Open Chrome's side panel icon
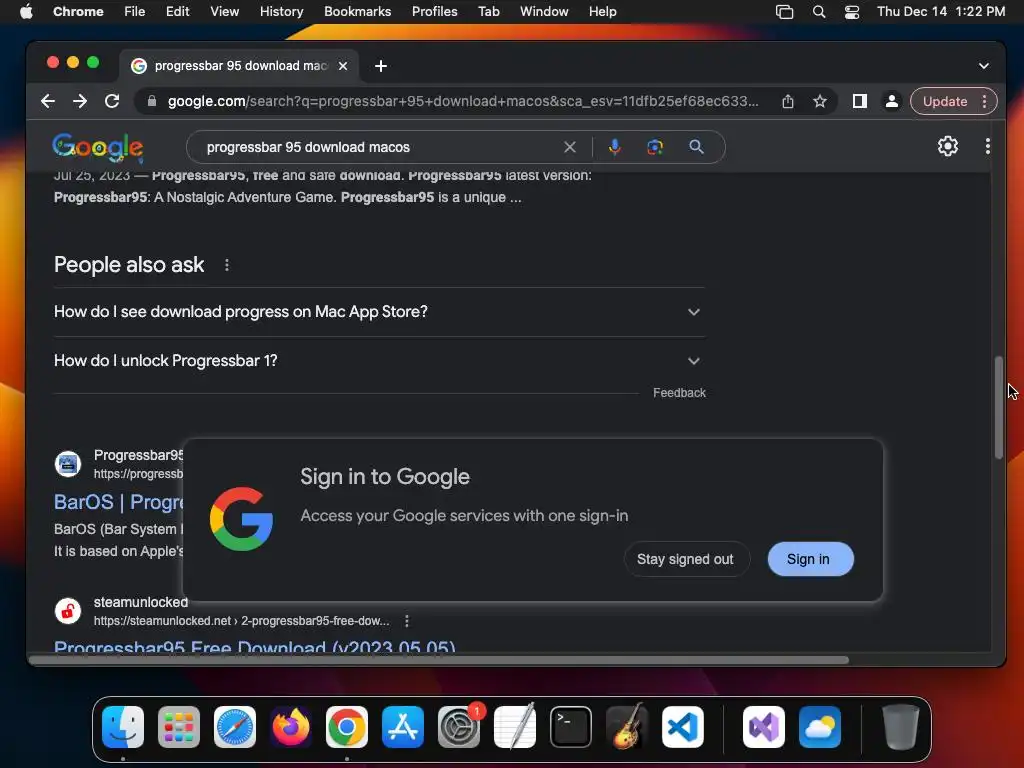 [x=859, y=101]
